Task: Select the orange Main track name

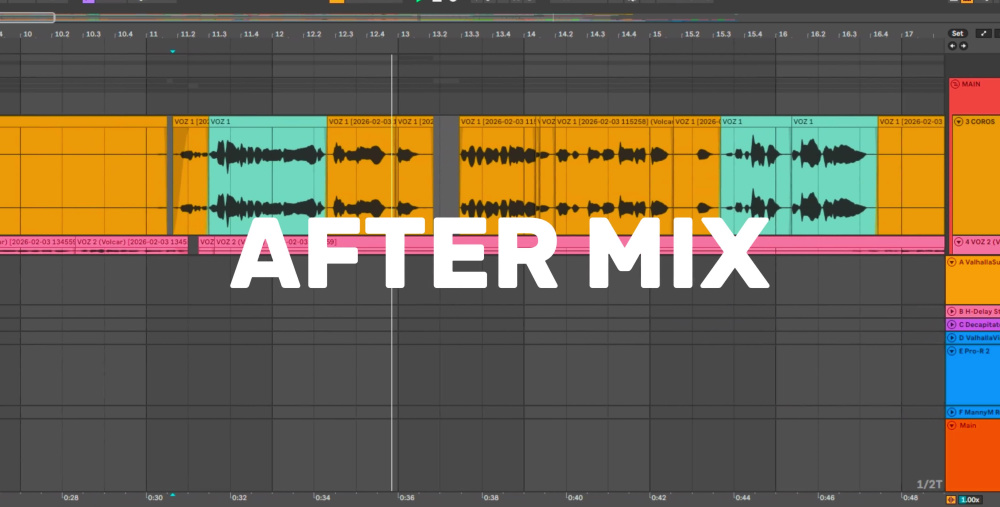Action: click(967, 425)
